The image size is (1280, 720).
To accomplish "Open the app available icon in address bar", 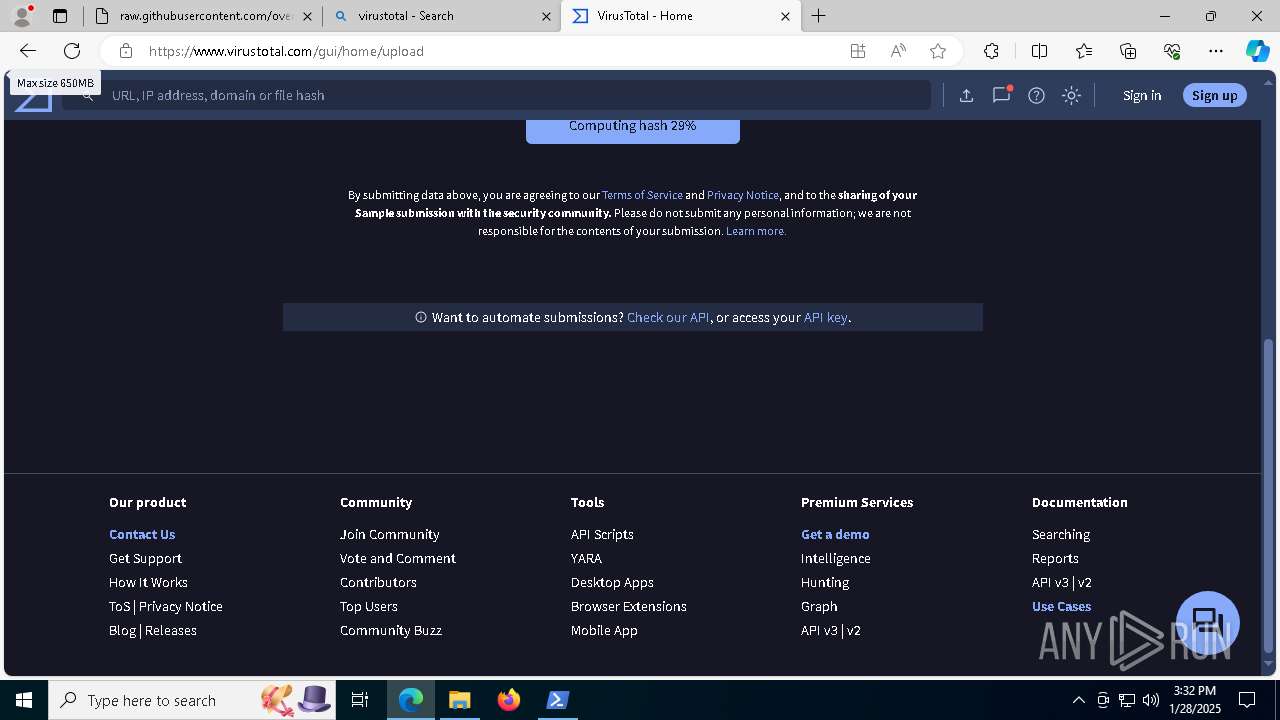I will pyautogui.click(x=857, y=51).
